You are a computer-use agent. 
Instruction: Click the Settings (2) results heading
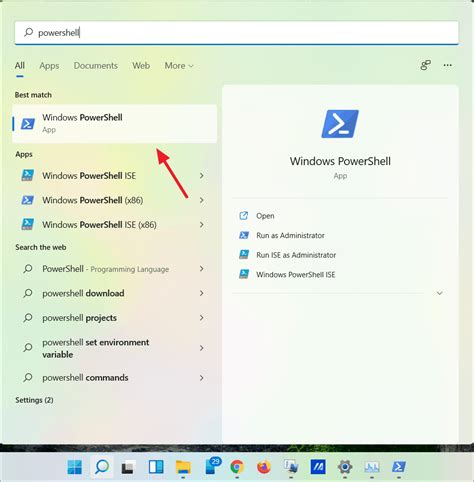34,400
